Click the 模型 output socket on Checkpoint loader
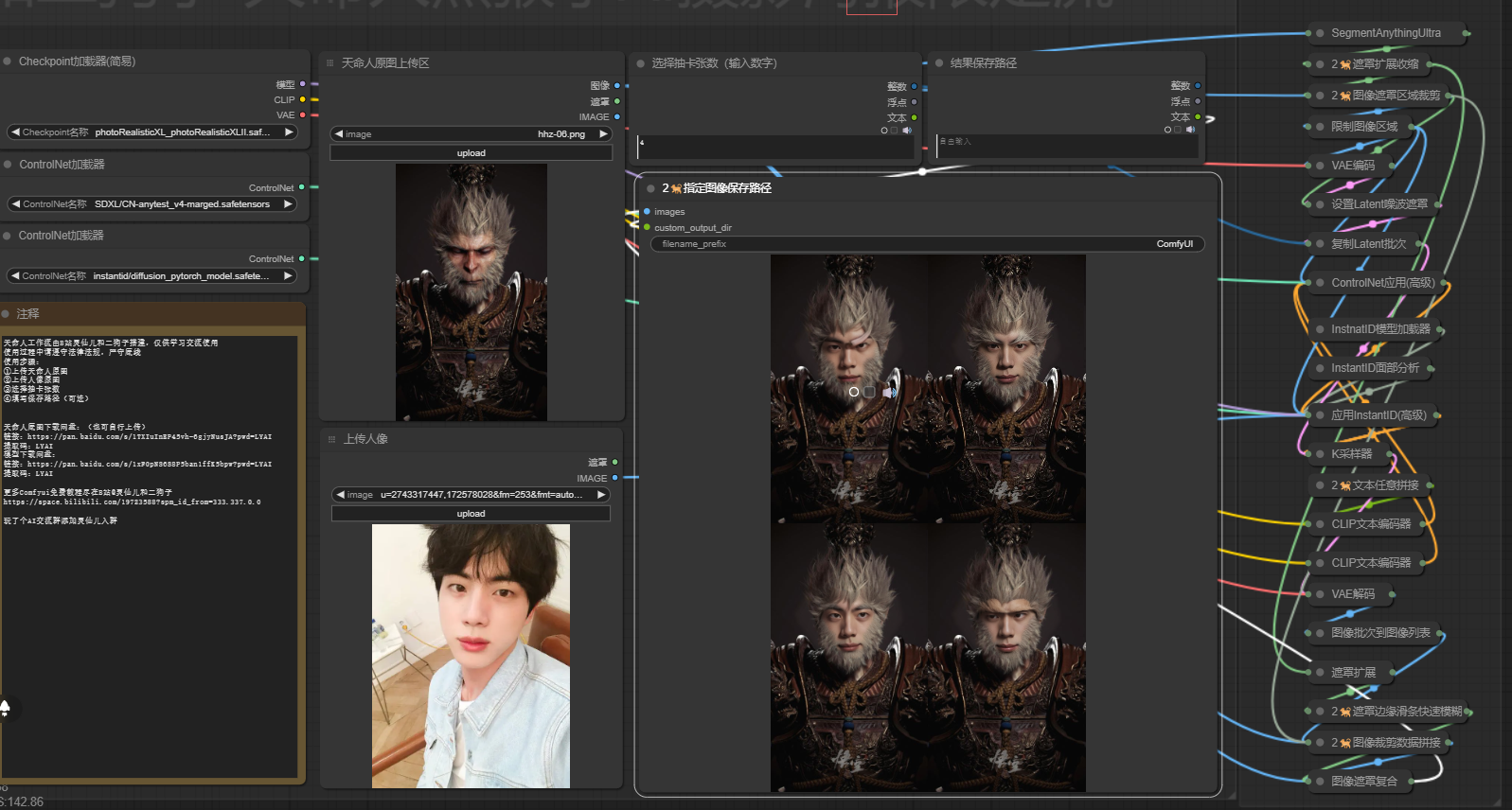The height and width of the screenshot is (810, 1512). [x=302, y=84]
